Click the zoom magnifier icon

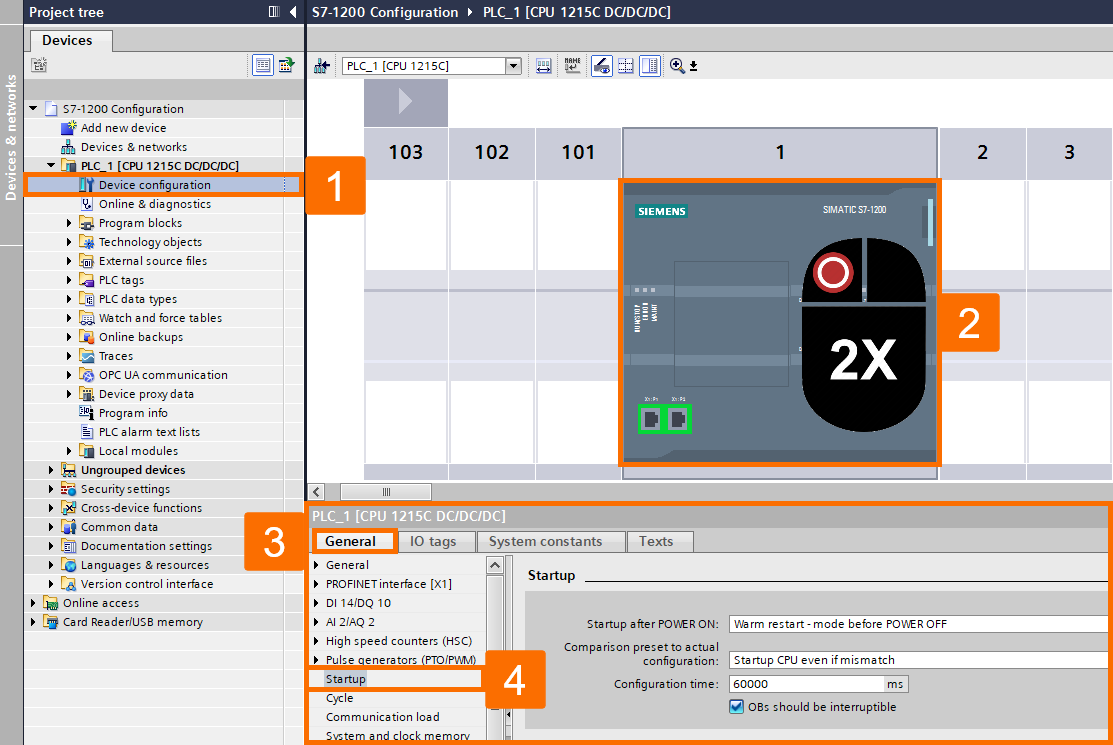pos(677,66)
